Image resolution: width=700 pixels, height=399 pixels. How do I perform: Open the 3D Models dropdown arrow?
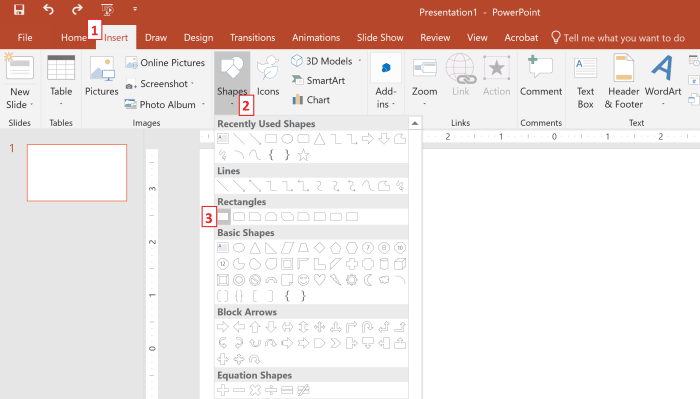(359, 61)
